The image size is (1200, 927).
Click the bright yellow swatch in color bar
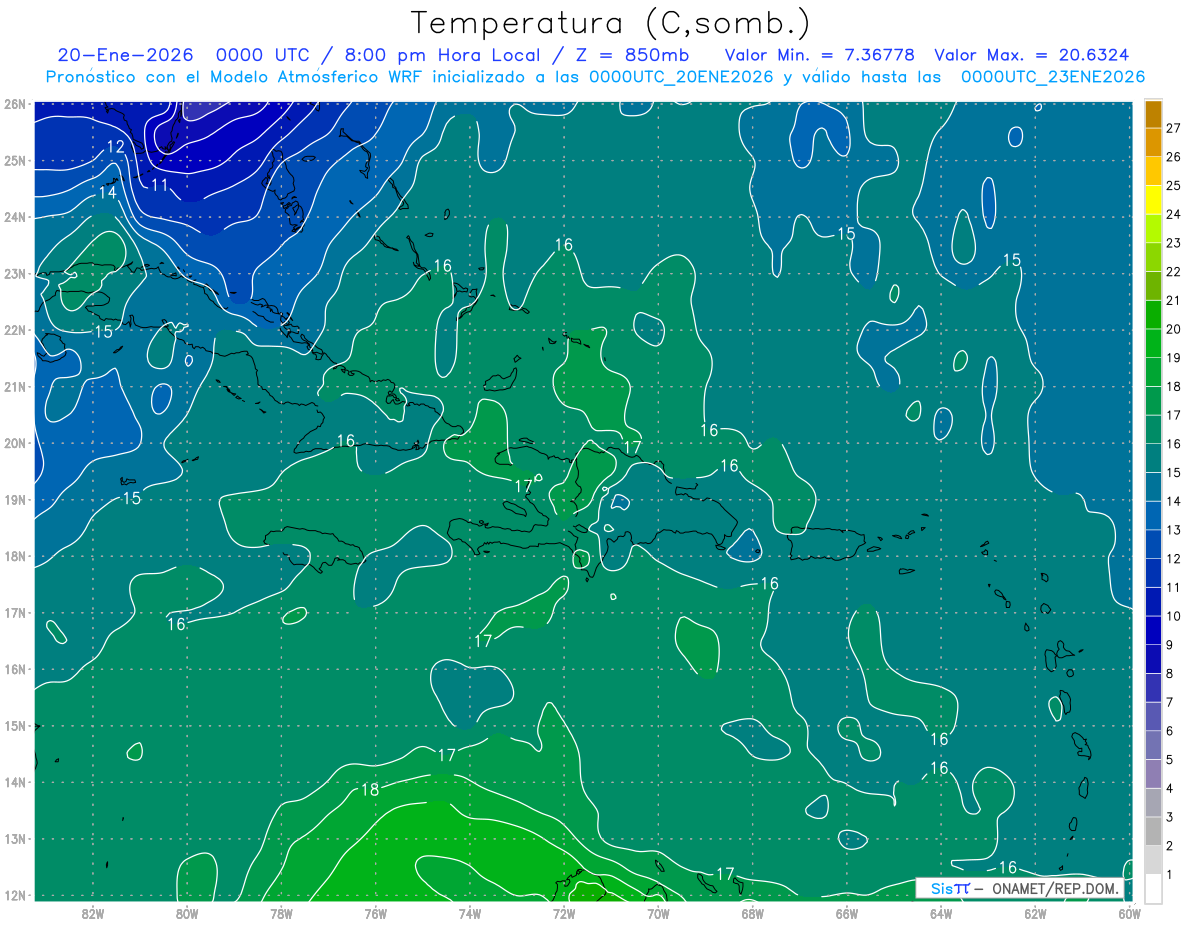tap(1153, 200)
